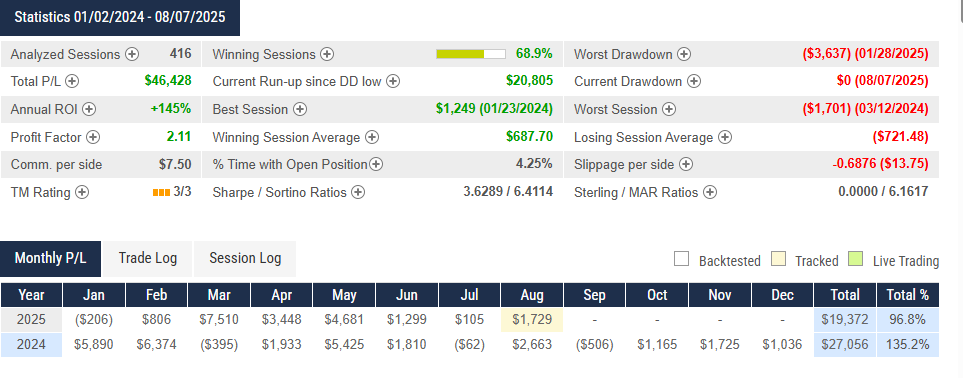The image size is (963, 378).
Task: Toggle the Tracked legend box
Action: [778, 259]
